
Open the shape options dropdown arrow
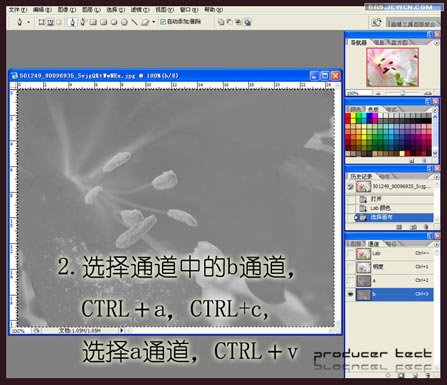click(154, 22)
